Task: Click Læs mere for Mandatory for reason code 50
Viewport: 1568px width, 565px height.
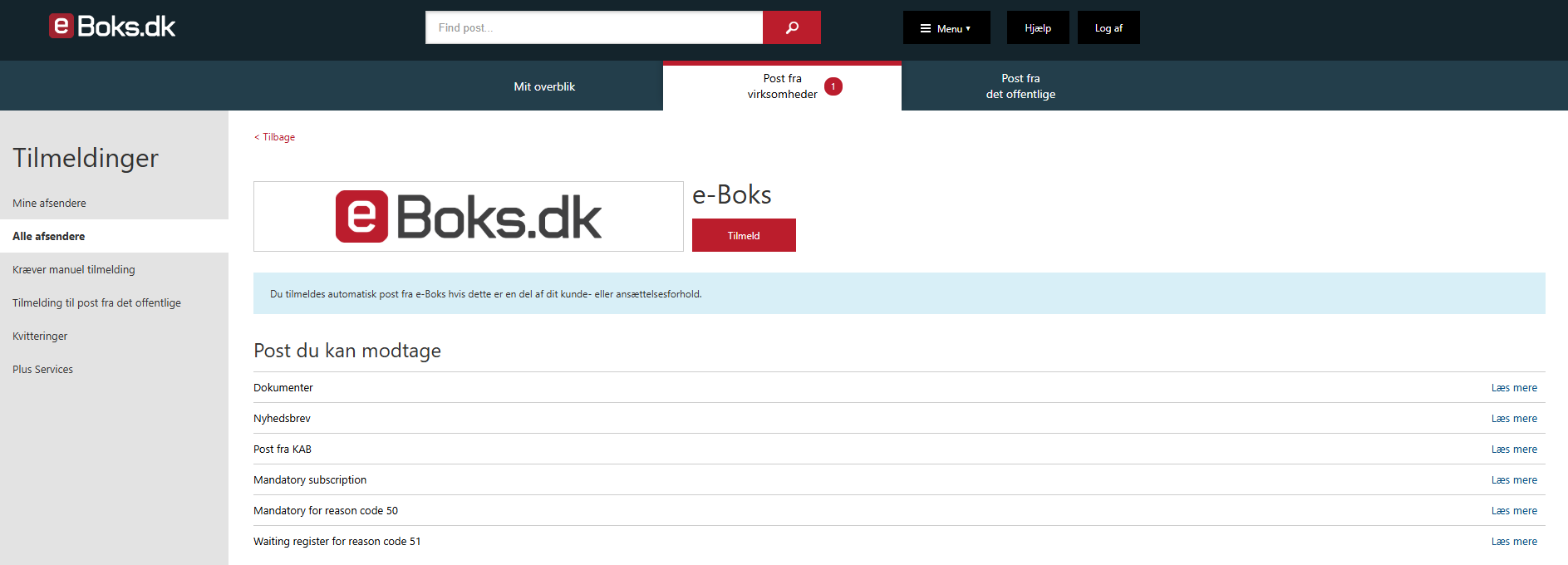Action: 1514,511
